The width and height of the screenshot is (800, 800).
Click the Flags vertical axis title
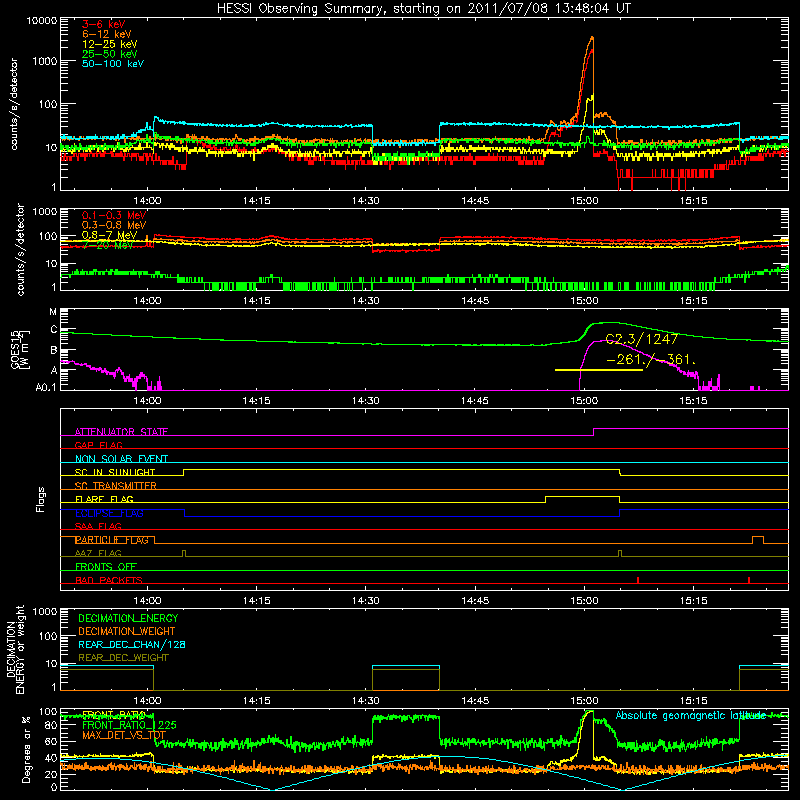[x=41, y=499]
